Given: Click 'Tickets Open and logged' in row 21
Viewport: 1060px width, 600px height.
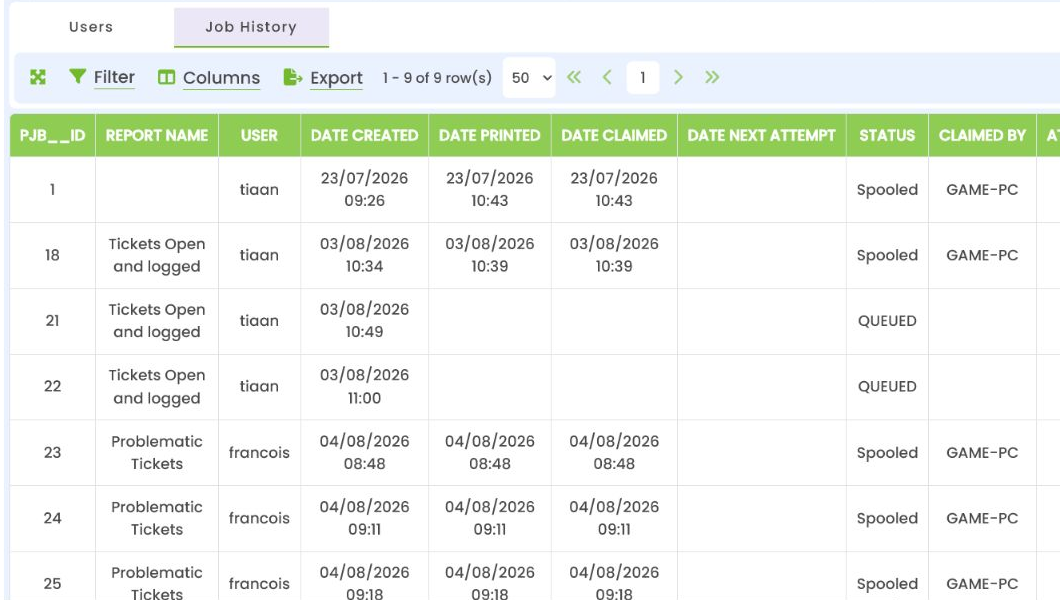Looking at the screenshot, I should (157, 321).
